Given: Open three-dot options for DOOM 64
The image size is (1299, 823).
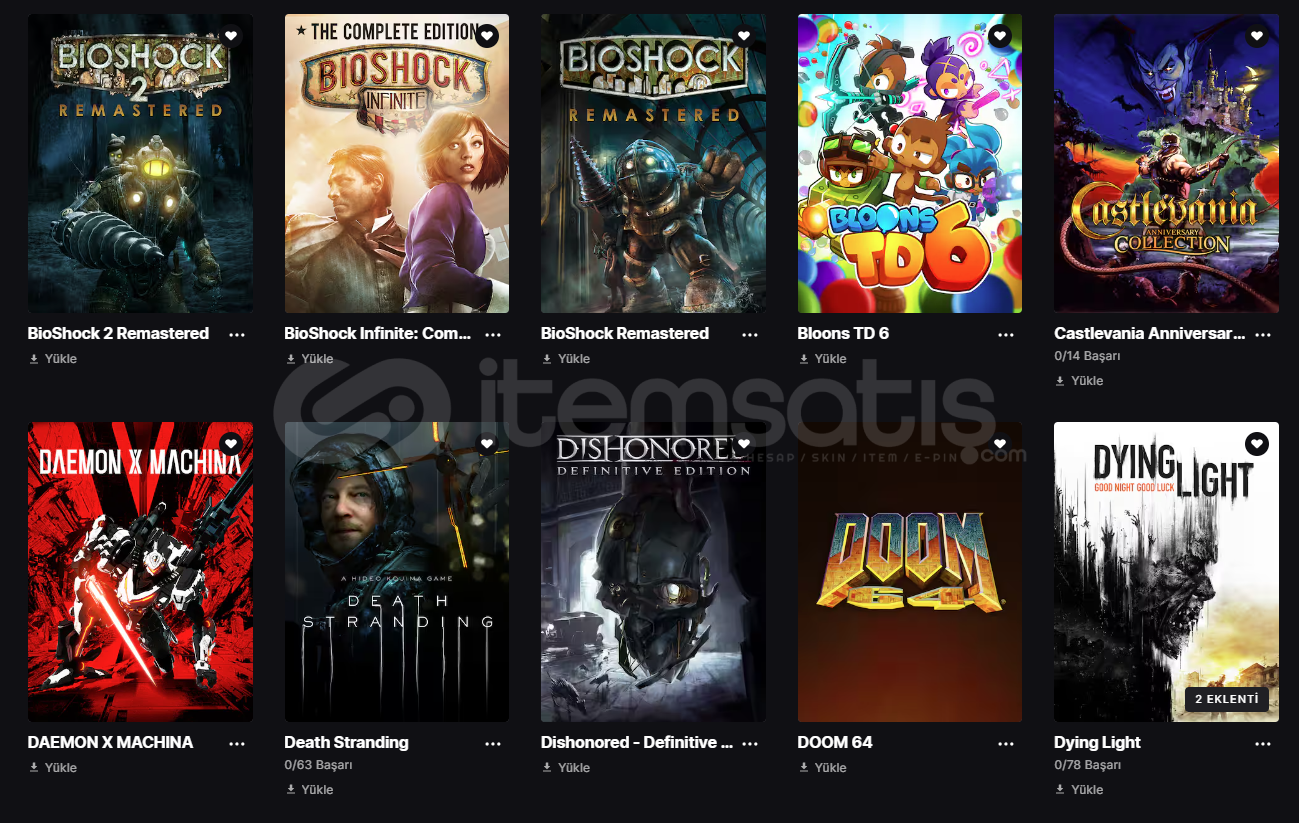Looking at the screenshot, I should (x=1006, y=743).
